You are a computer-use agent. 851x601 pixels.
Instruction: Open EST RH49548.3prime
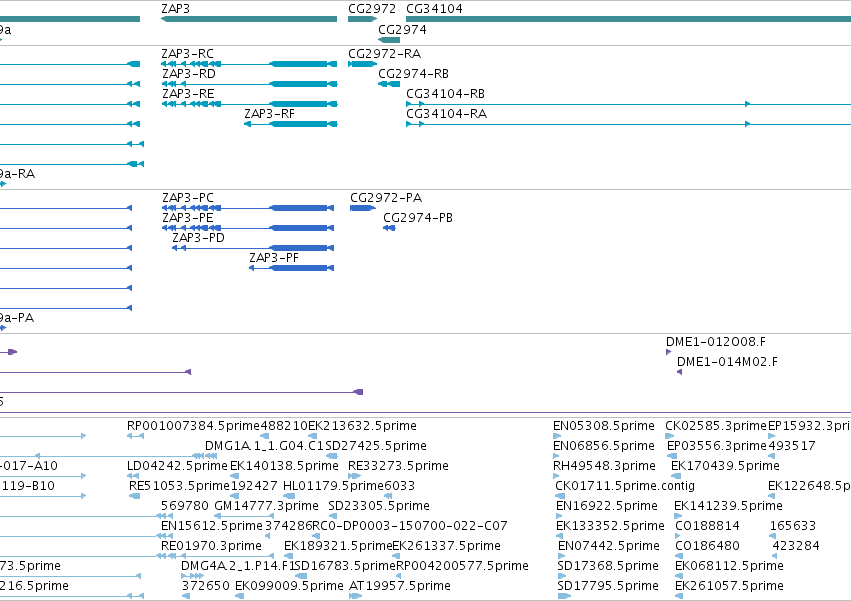click(604, 466)
